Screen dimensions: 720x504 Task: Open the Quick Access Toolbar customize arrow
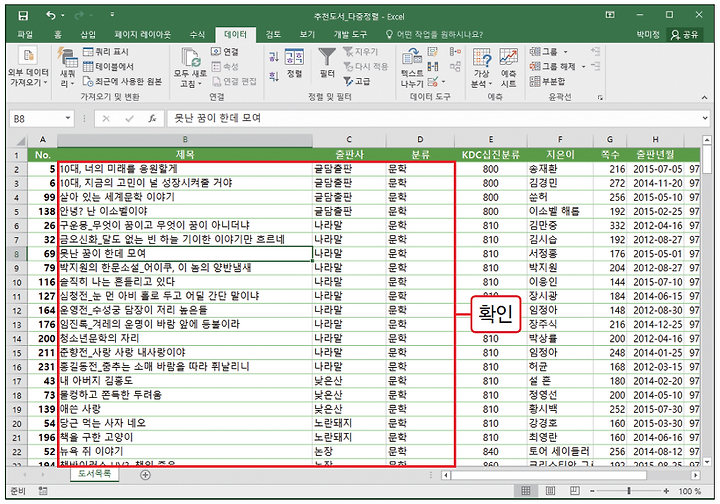[x=112, y=15]
